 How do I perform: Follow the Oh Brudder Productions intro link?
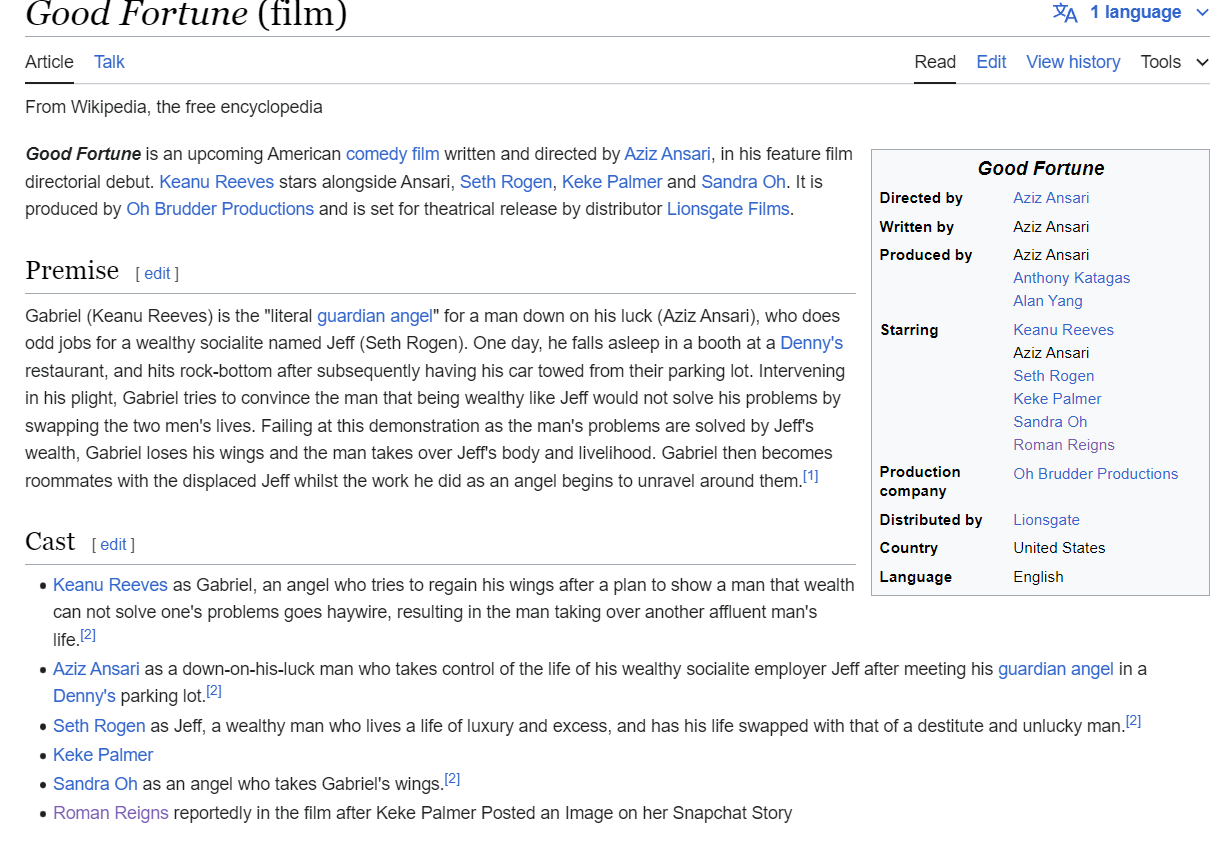point(220,209)
